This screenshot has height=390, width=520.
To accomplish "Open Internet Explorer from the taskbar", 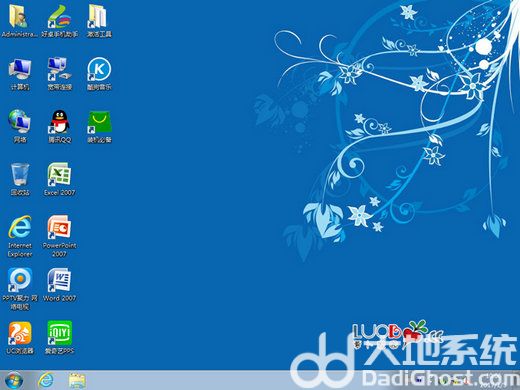I will tap(46, 380).
